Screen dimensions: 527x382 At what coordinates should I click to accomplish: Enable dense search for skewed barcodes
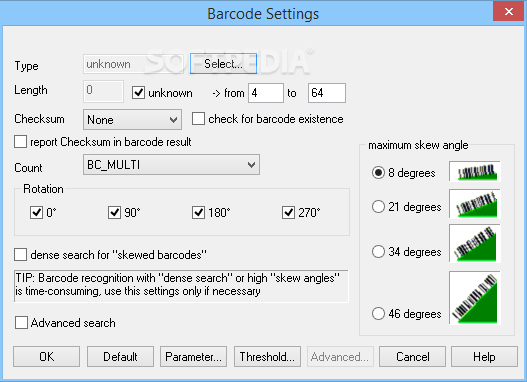tap(21, 255)
